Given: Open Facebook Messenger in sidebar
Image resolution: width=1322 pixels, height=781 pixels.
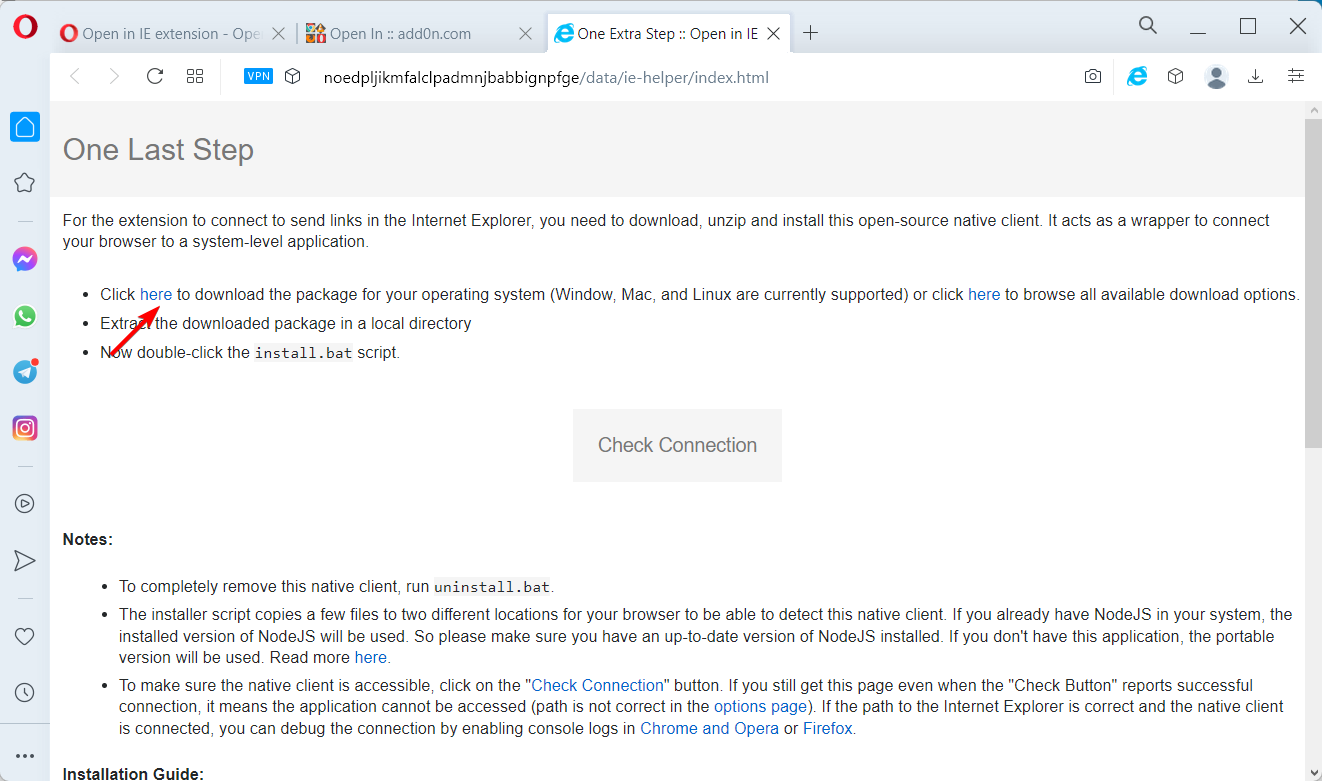Looking at the screenshot, I should coord(25,260).
